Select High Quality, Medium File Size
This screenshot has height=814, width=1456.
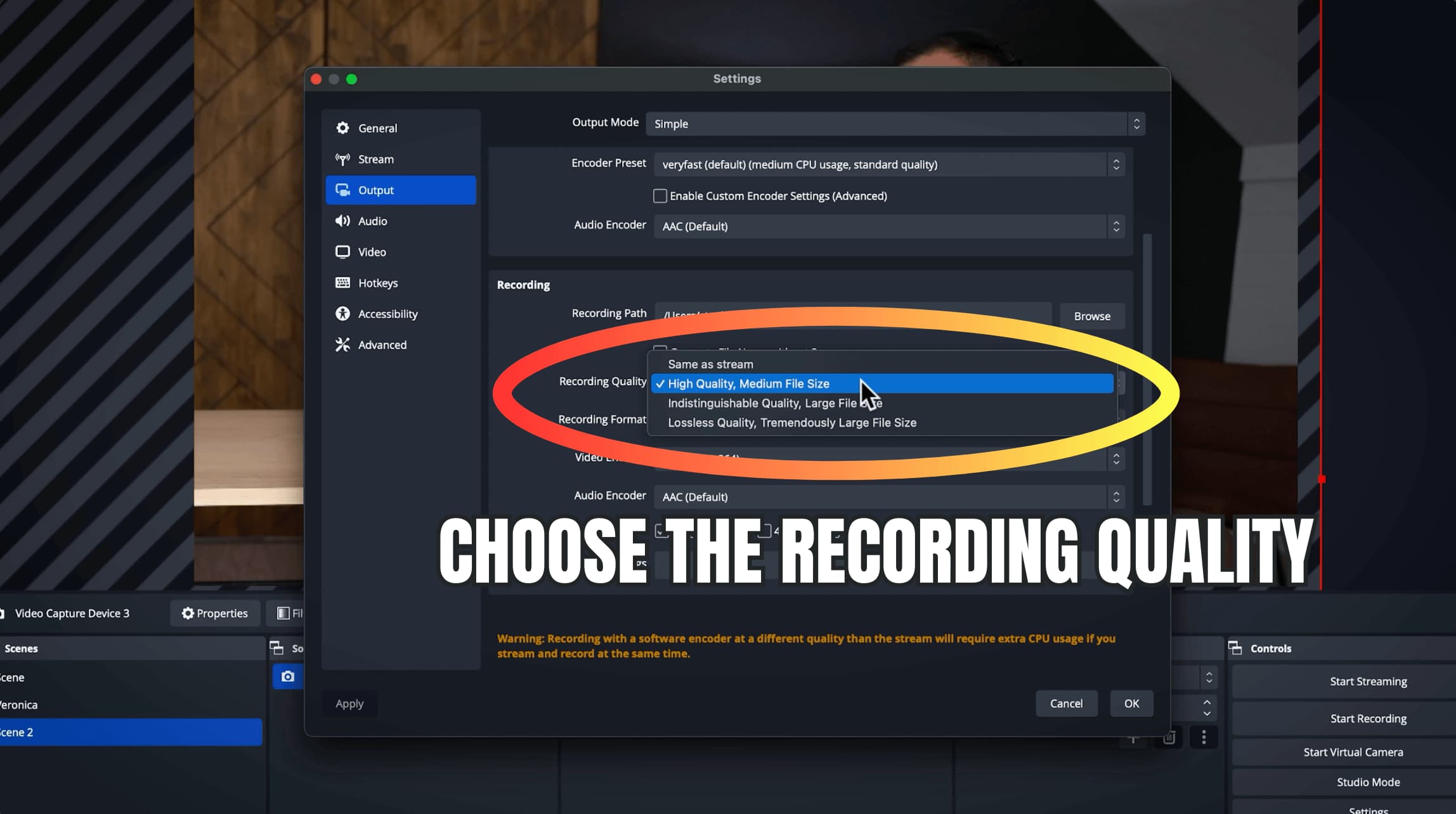click(882, 384)
